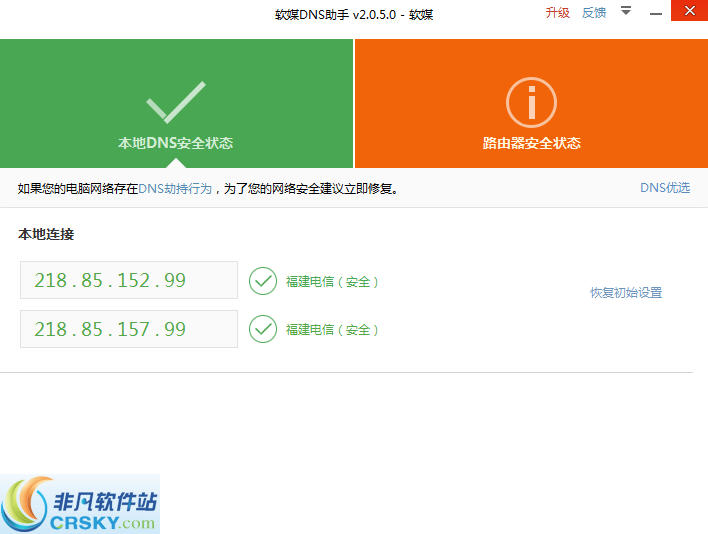Open the title bar dropdown menu arrow
Image resolution: width=708 pixels, height=534 pixels.
pos(626,11)
